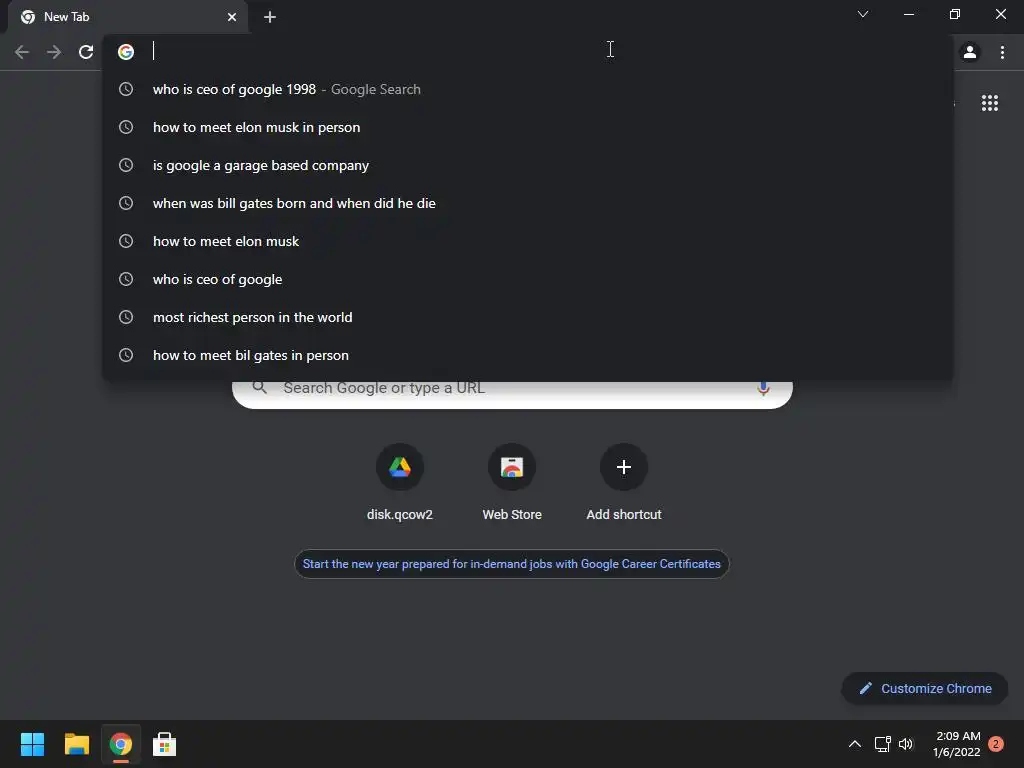
Task: Open Windows Start menu
Action: pyautogui.click(x=32, y=744)
